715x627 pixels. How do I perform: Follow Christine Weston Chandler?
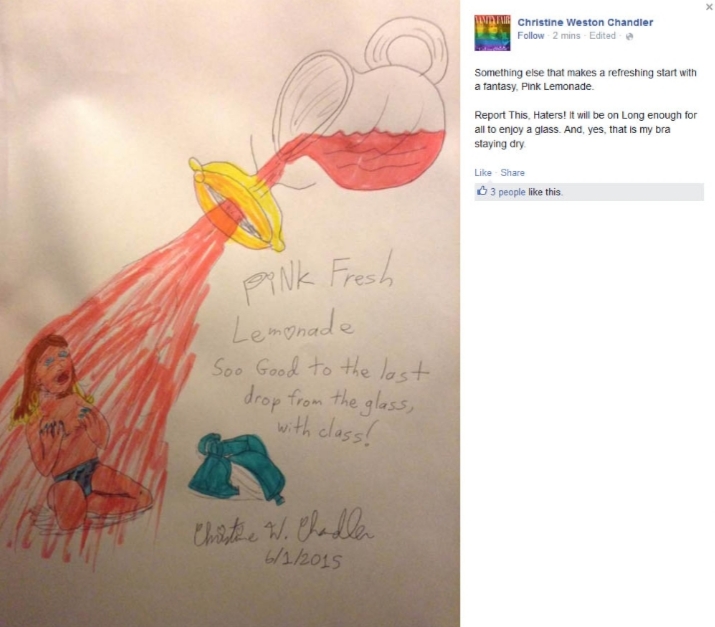[531, 36]
